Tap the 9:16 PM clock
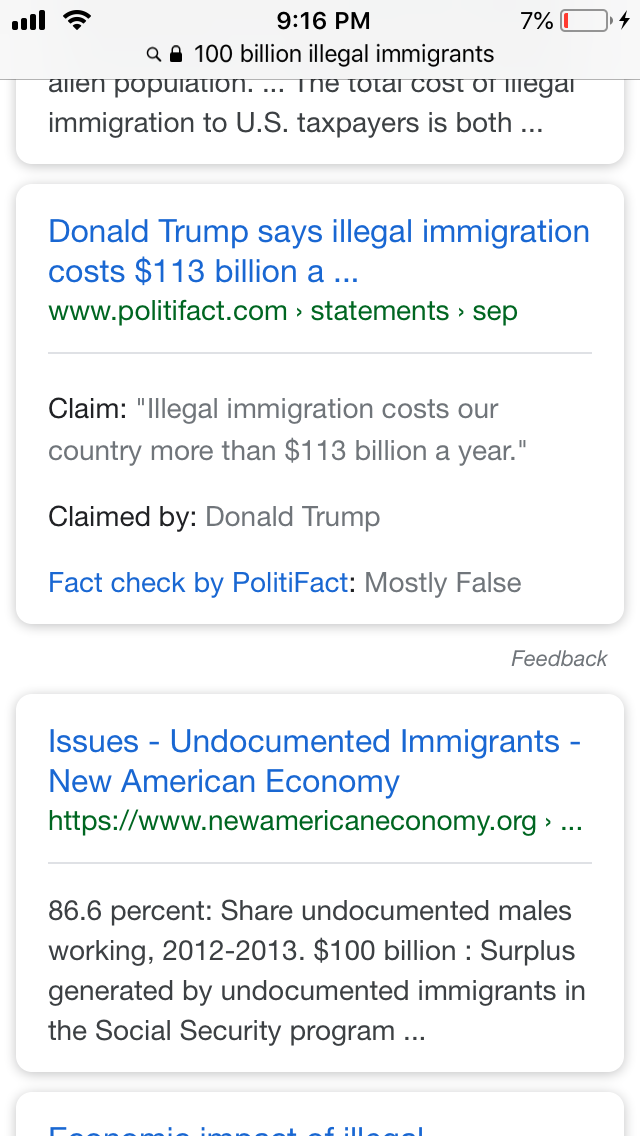The width and height of the screenshot is (640, 1136). [323, 21]
